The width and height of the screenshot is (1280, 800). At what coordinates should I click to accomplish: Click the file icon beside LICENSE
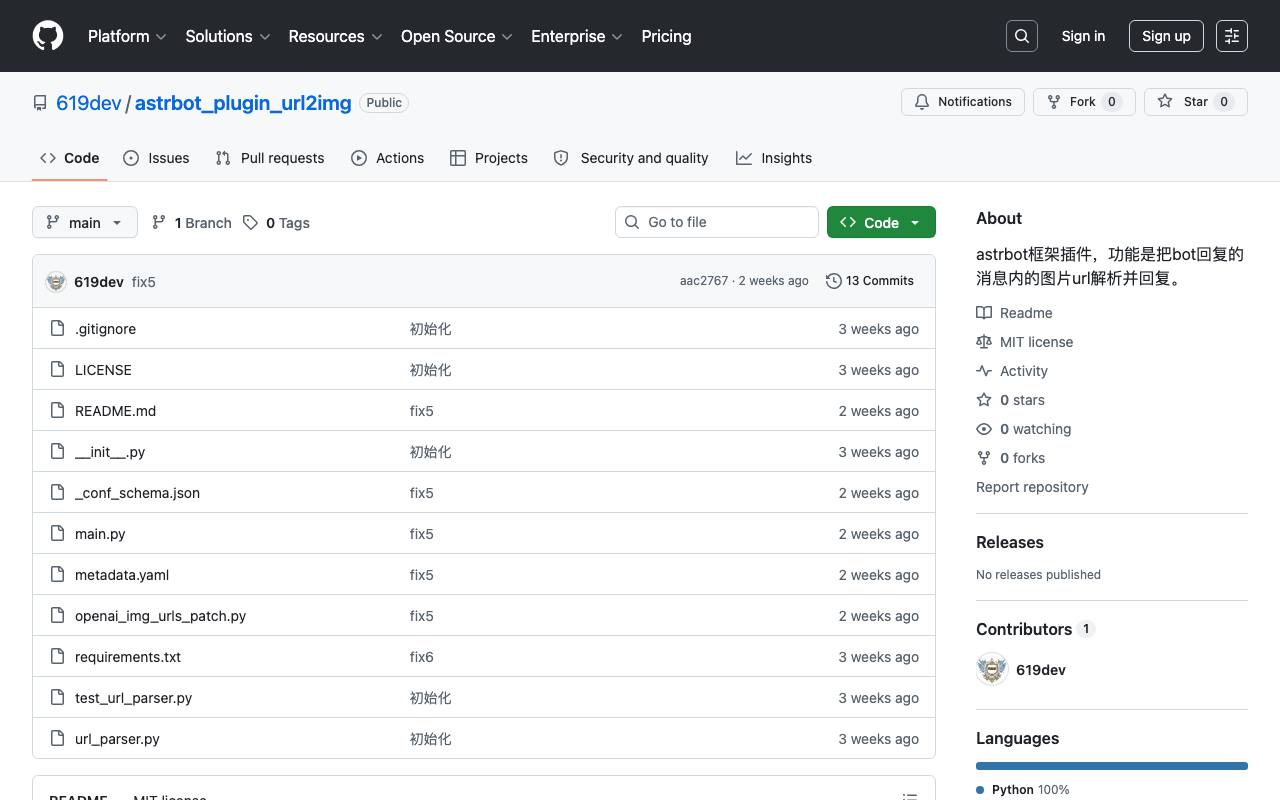point(57,369)
